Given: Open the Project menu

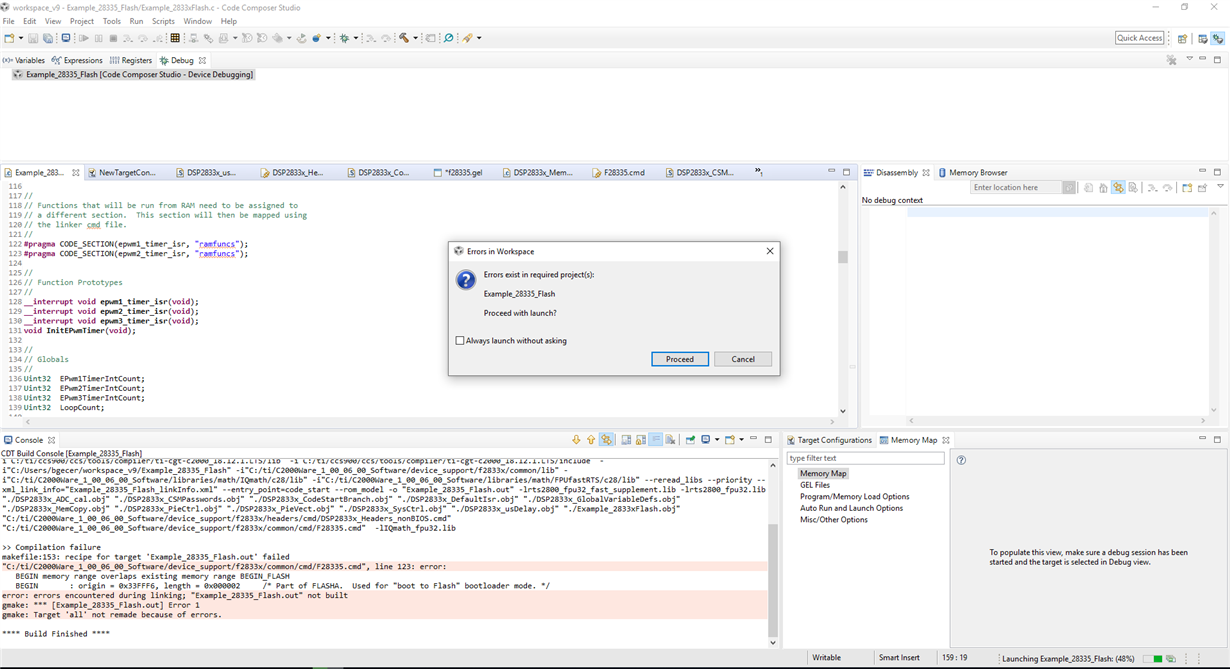Looking at the screenshot, I should pos(82,21).
